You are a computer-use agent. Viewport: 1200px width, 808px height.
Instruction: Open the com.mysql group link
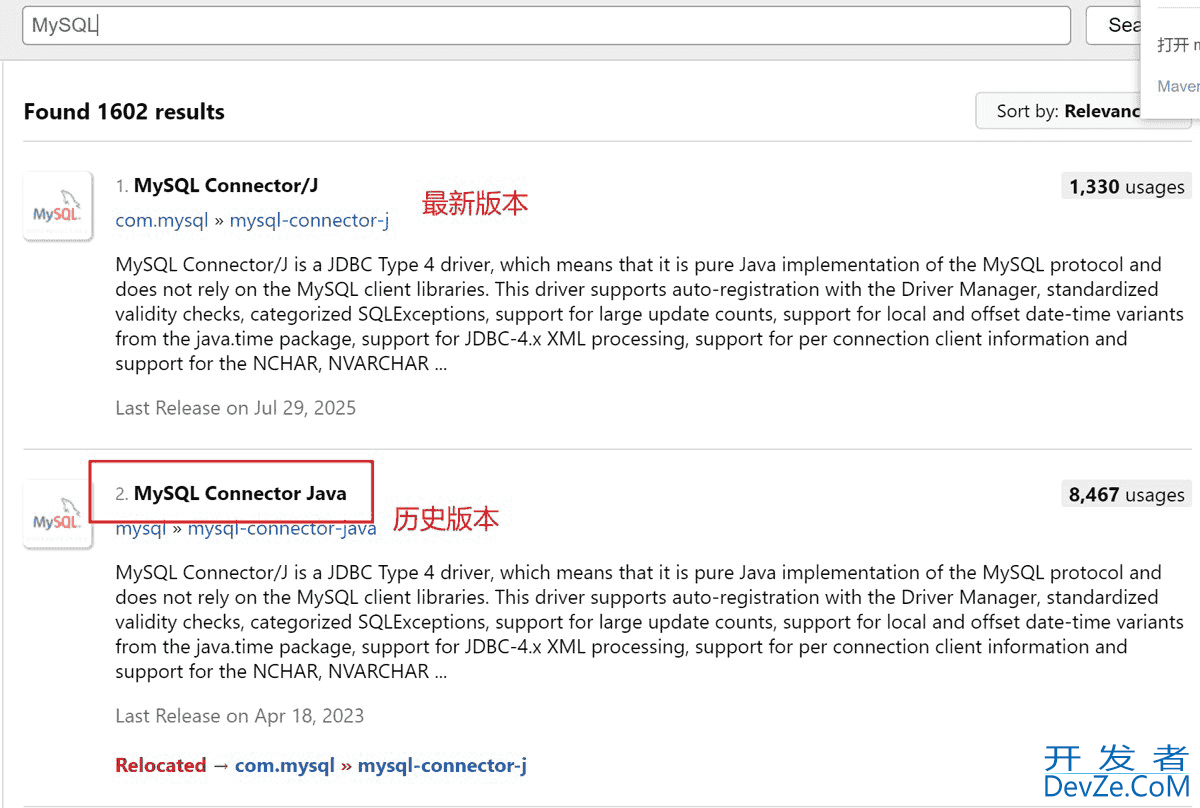(x=161, y=220)
